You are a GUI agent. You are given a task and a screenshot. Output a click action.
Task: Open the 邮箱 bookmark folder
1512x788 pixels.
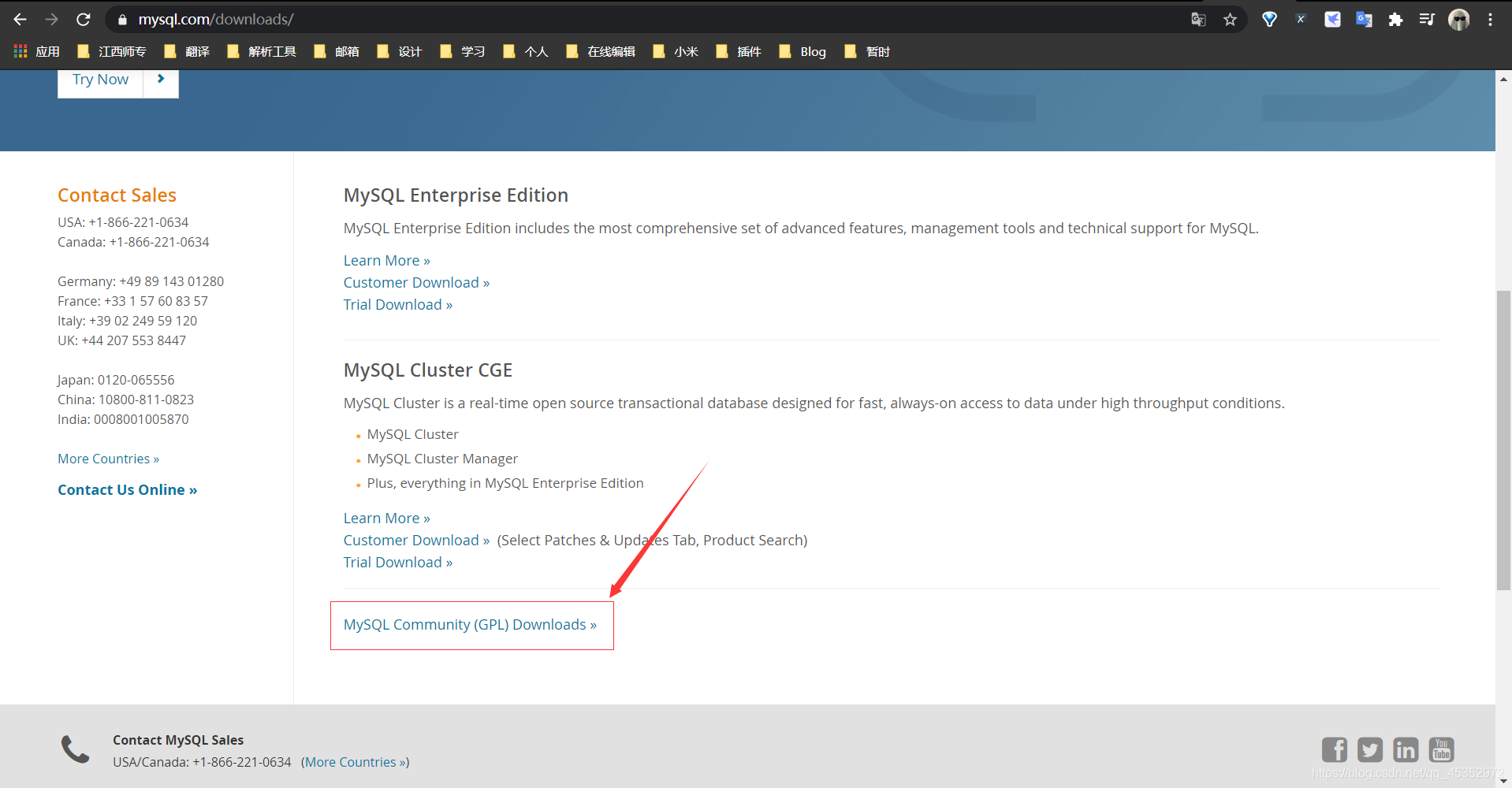(337, 52)
